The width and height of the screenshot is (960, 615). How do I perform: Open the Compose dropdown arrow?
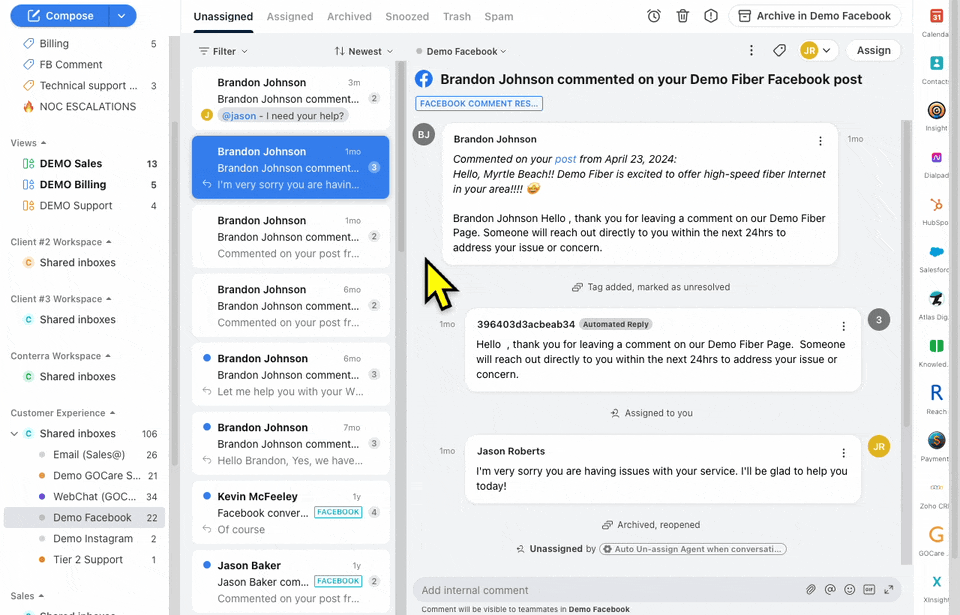122,16
